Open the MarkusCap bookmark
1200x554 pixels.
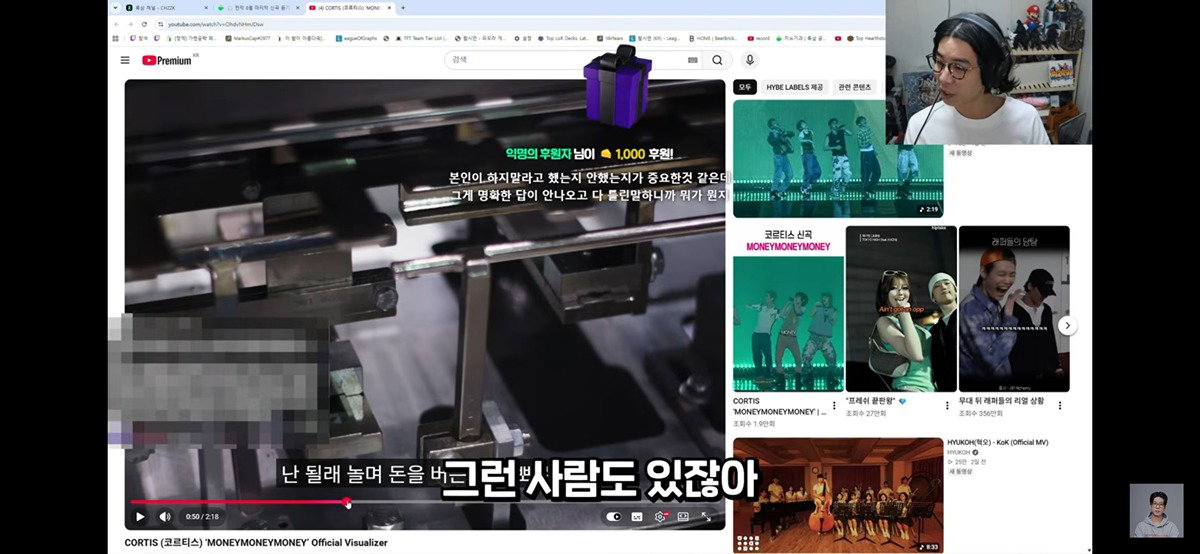(x=247, y=38)
